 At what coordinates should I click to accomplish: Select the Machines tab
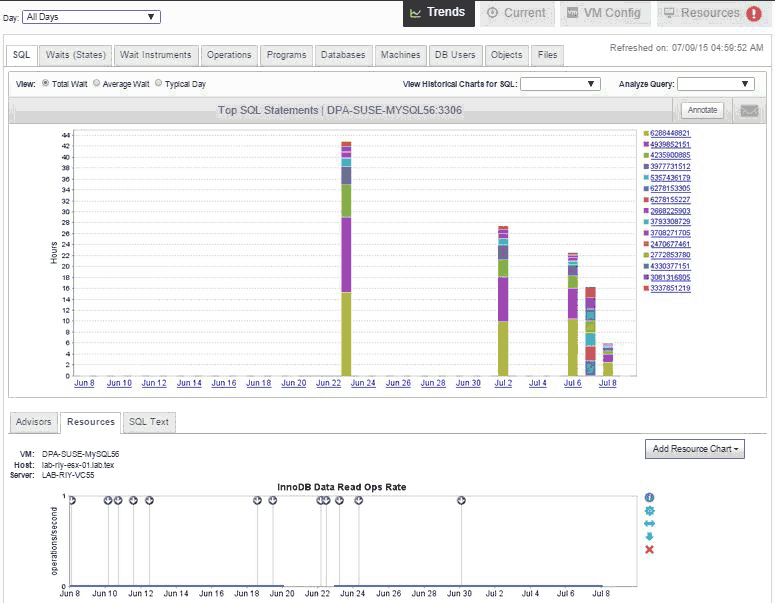400,55
